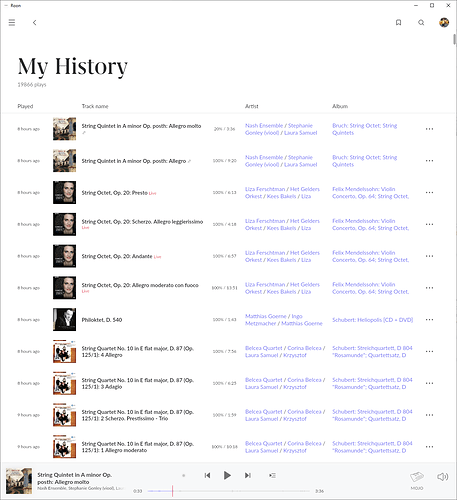Image resolution: width=457 pixels, height=500 pixels.
Task: Select the MOJO audio zone icon
Action: pyautogui.click(x=417, y=480)
